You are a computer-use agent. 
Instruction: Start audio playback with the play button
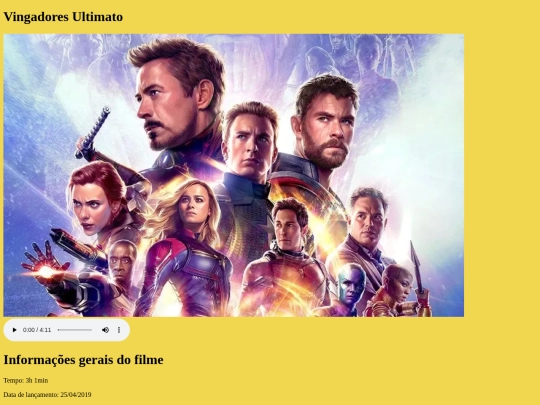[x=14, y=330]
